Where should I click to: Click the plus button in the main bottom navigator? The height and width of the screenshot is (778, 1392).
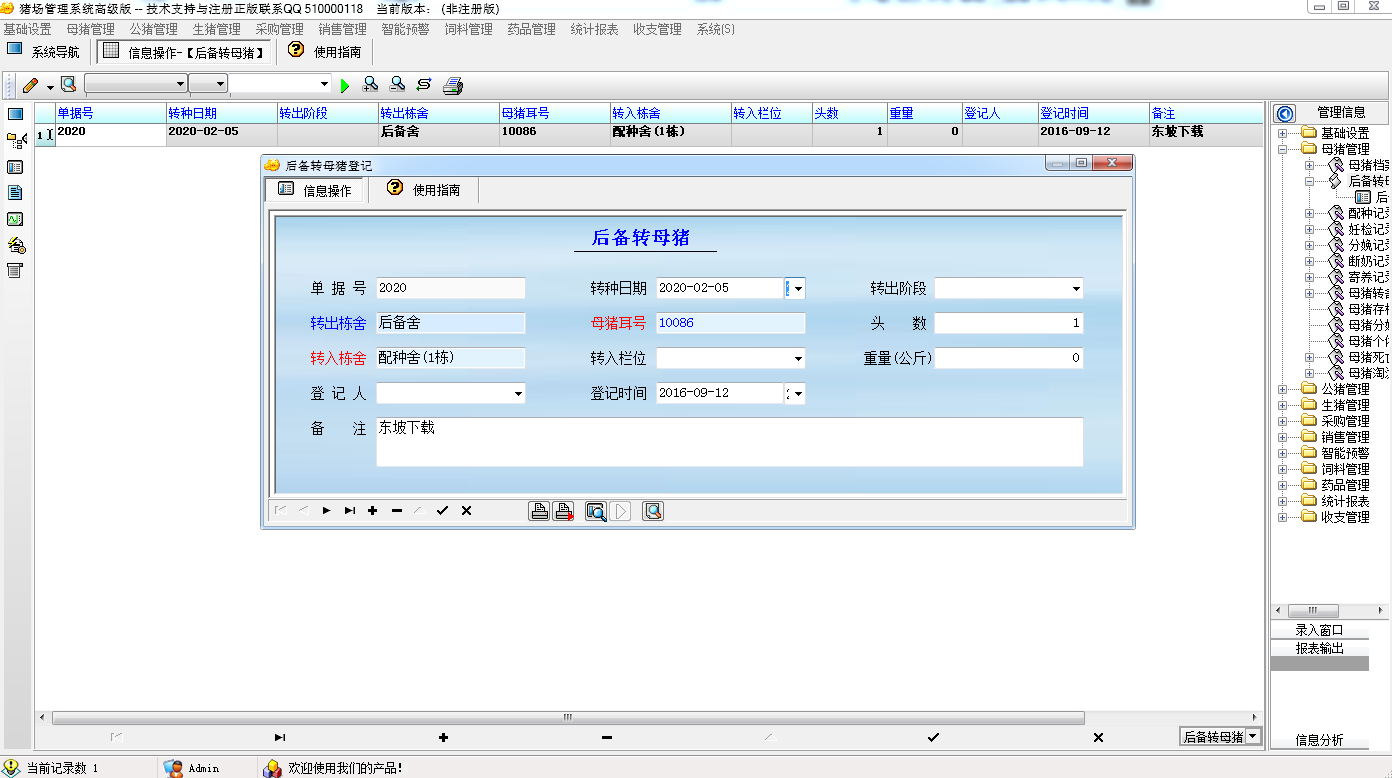(x=443, y=737)
